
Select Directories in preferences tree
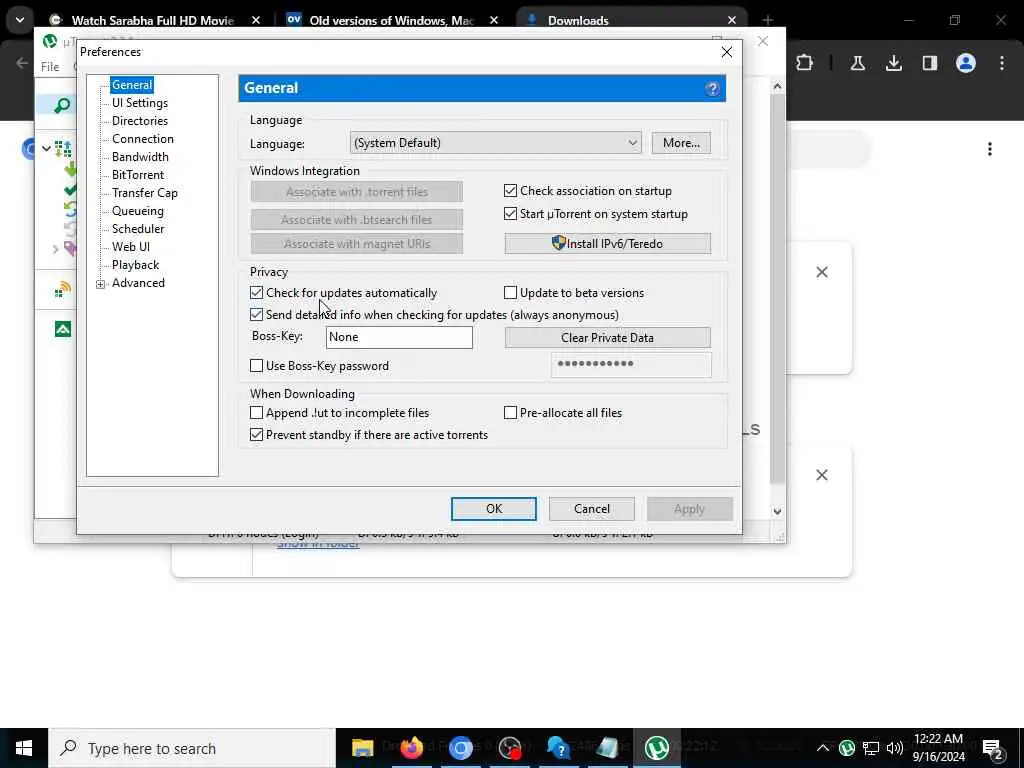click(x=140, y=121)
